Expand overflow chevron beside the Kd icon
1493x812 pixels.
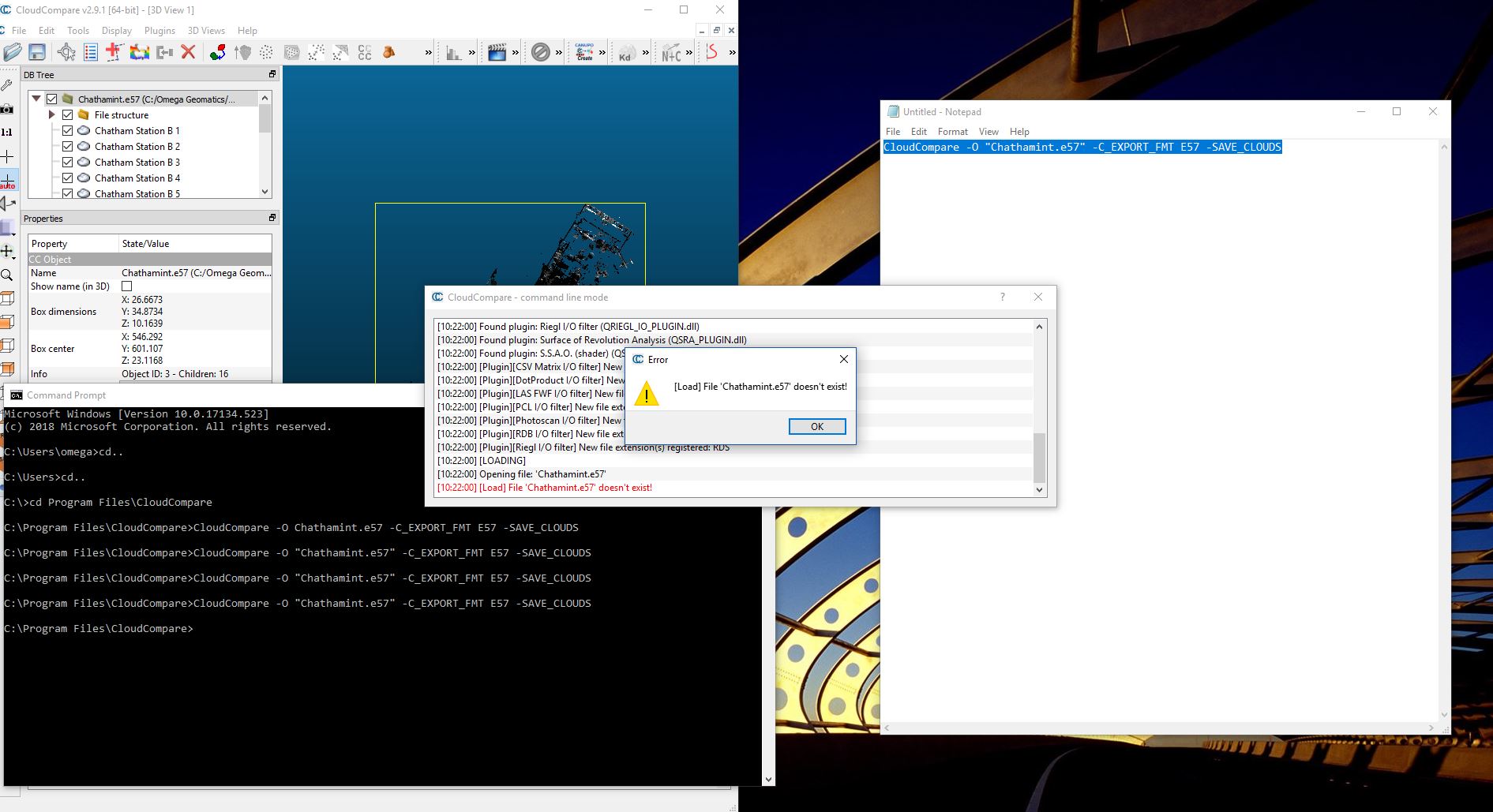(645, 53)
